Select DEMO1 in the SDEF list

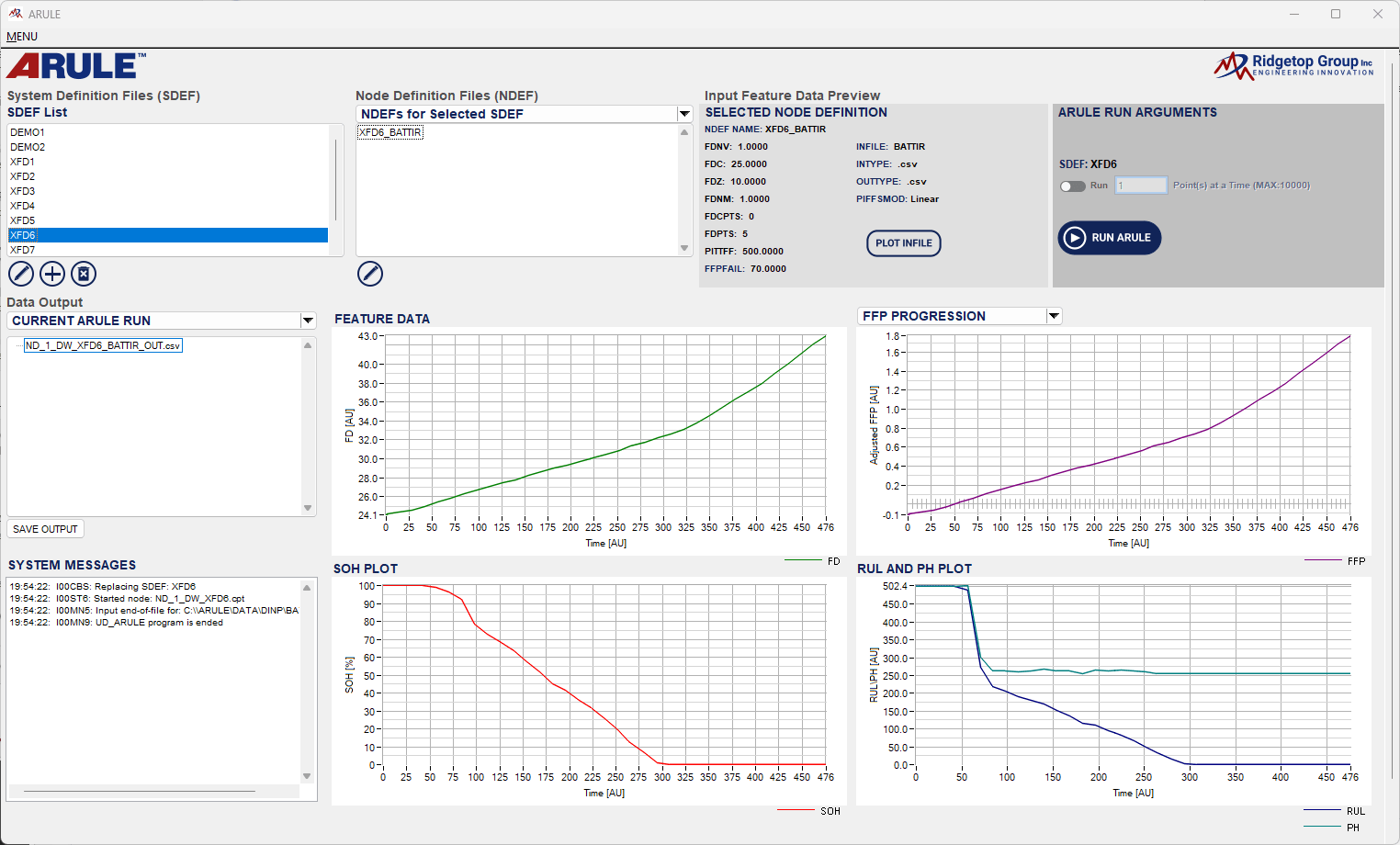pyautogui.click(x=28, y=132)
